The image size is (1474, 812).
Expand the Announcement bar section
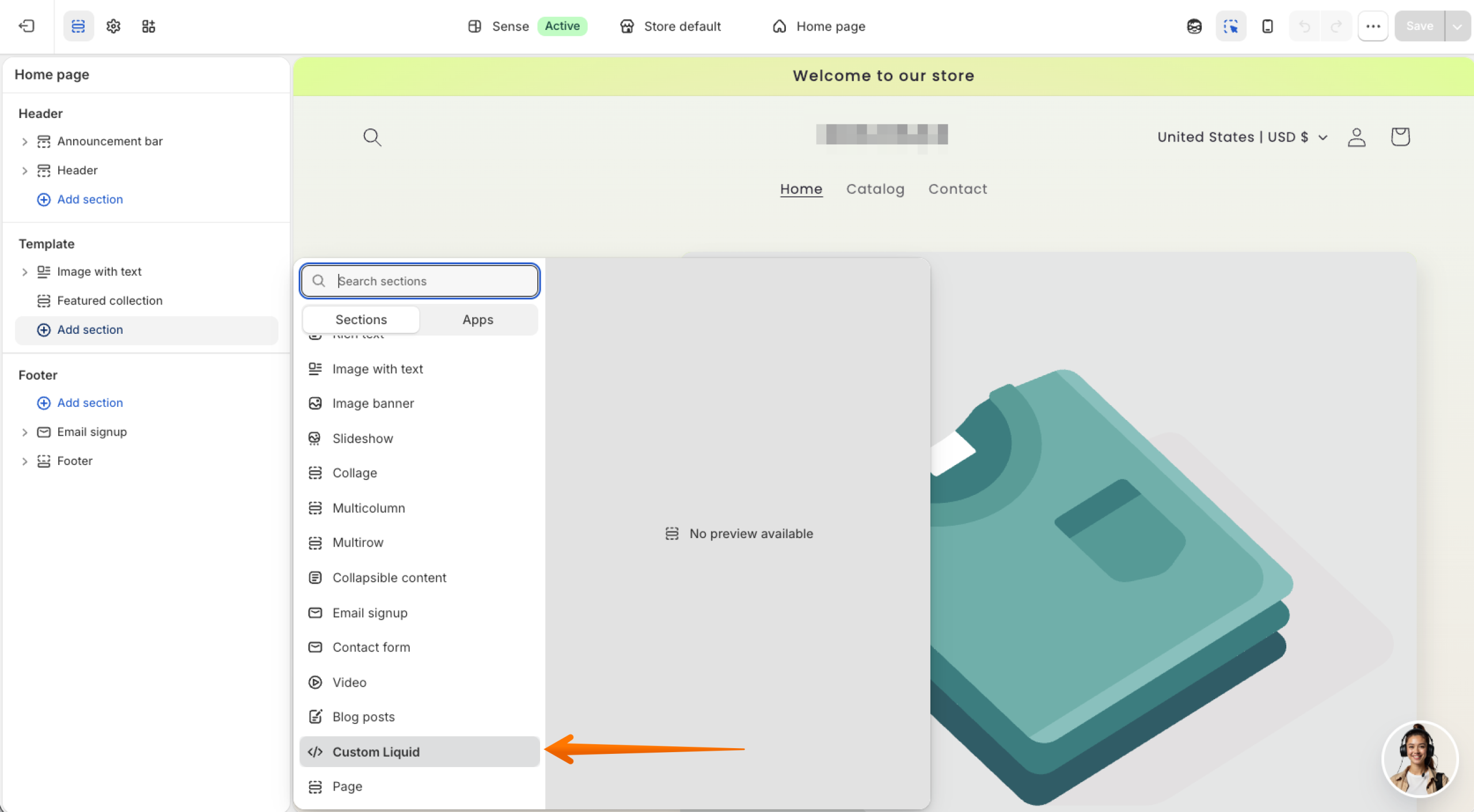coord(24,142)
